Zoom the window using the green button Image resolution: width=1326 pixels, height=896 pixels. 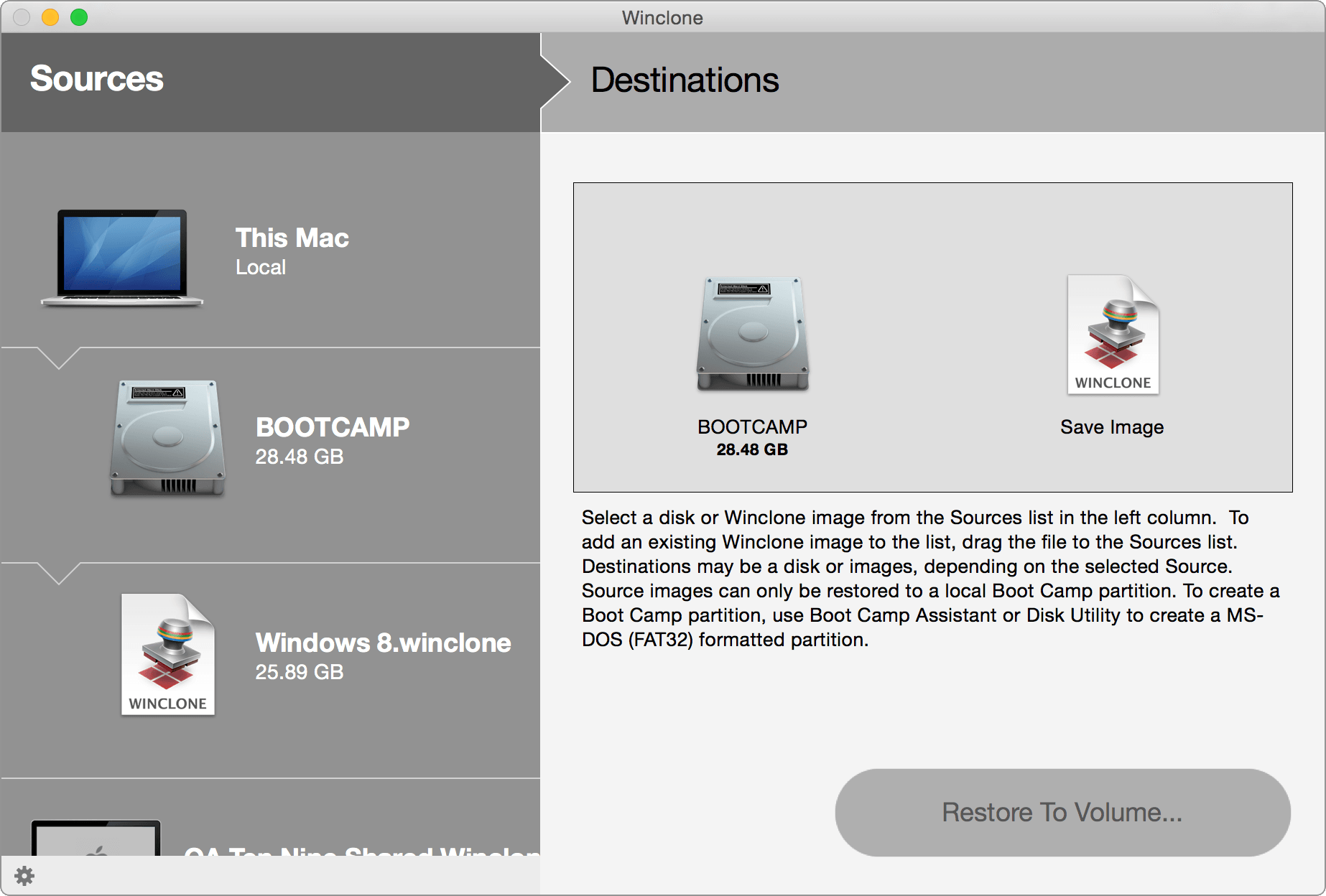pyautogui.click(x=79, y=17)
